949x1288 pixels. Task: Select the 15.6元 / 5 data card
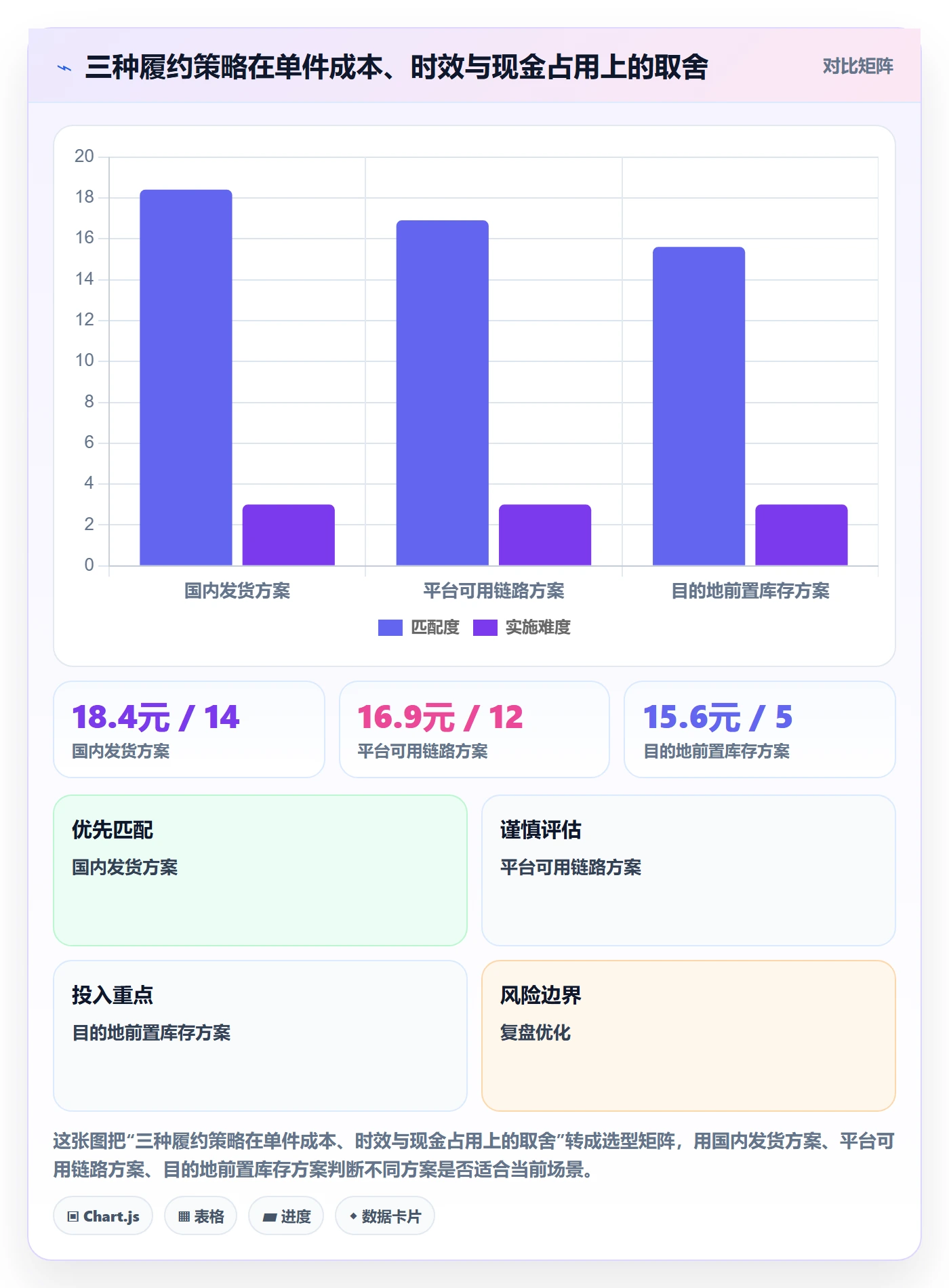pos(760,729)
